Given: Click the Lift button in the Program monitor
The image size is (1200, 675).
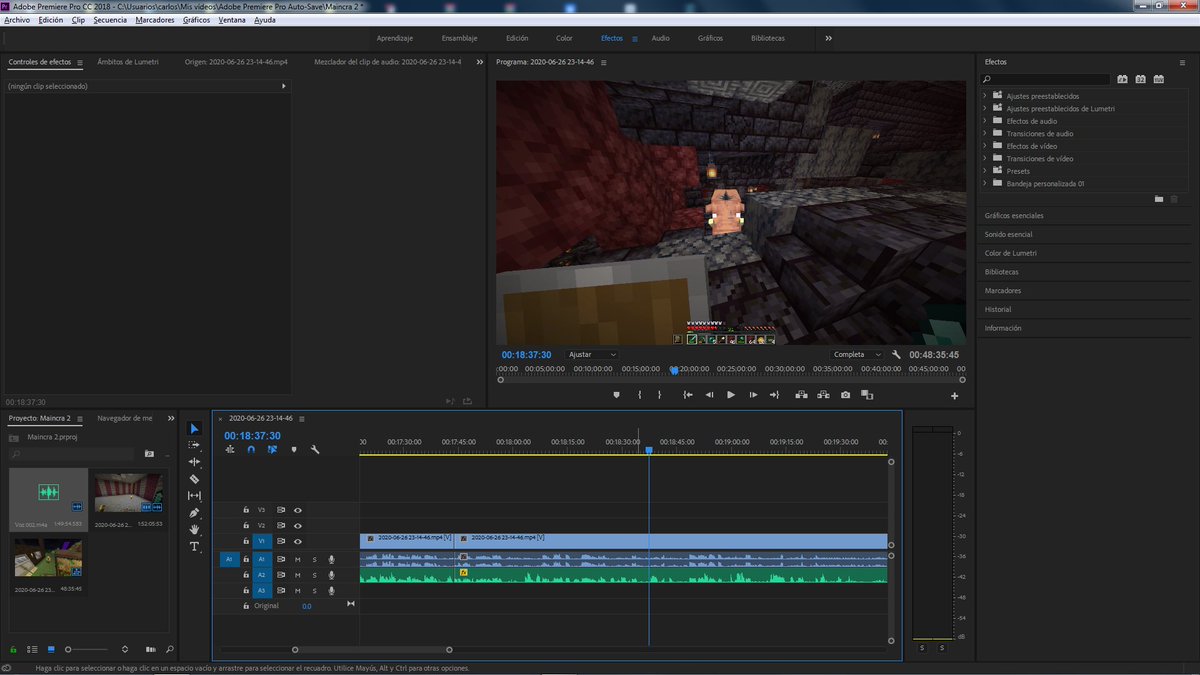Looking at the screenshot, I should 801,395.
